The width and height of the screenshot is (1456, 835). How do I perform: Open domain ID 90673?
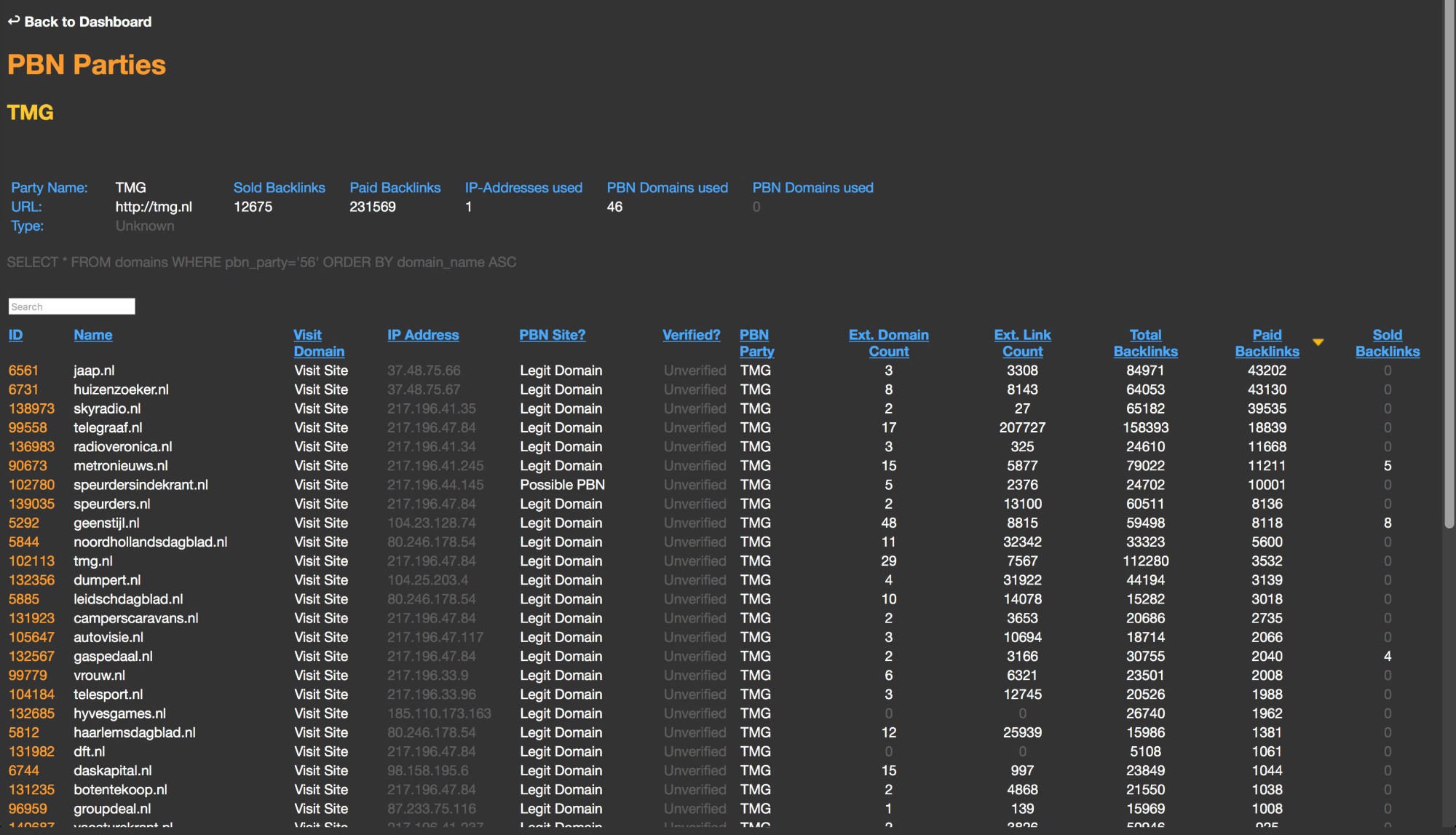[x=28, y=466]
